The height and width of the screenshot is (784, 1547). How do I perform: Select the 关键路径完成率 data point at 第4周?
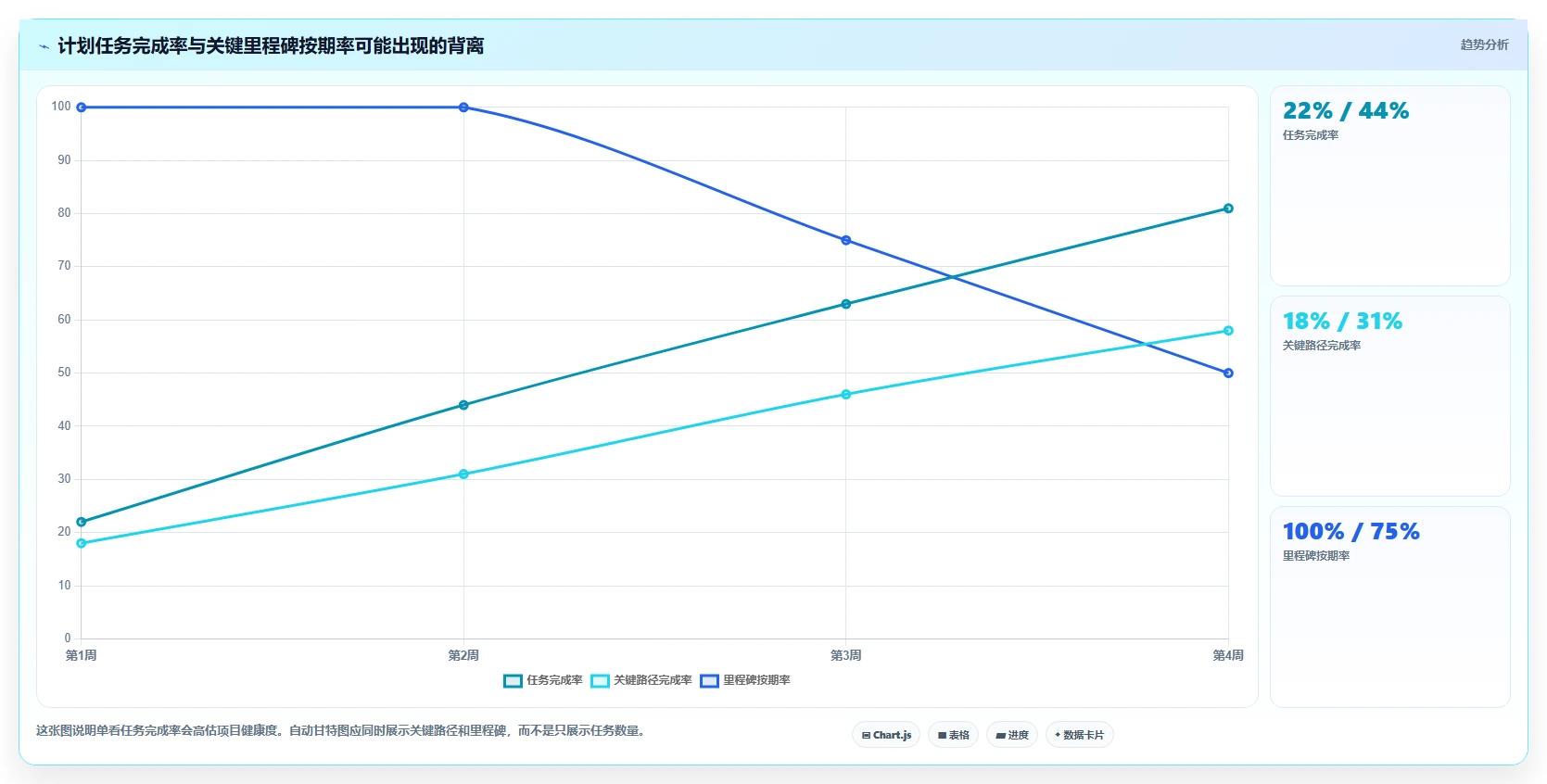click(1228, 331)
